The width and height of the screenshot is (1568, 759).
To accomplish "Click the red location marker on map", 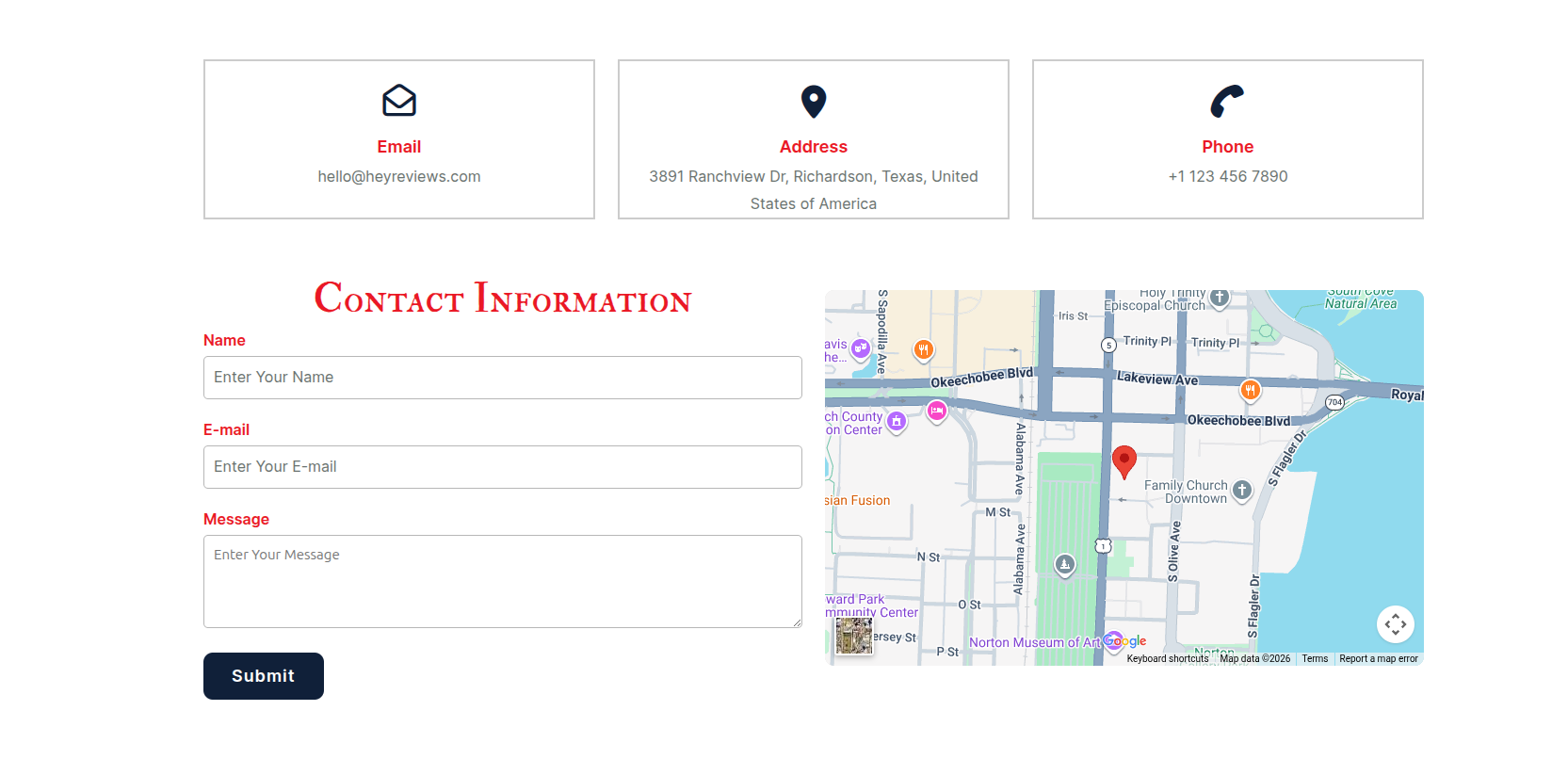I will pos(1123,461).
